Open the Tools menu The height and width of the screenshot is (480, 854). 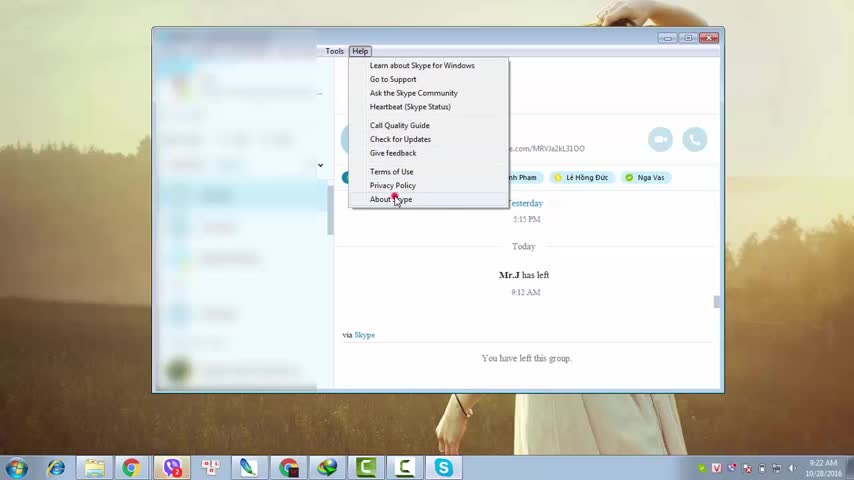point(334,51)
